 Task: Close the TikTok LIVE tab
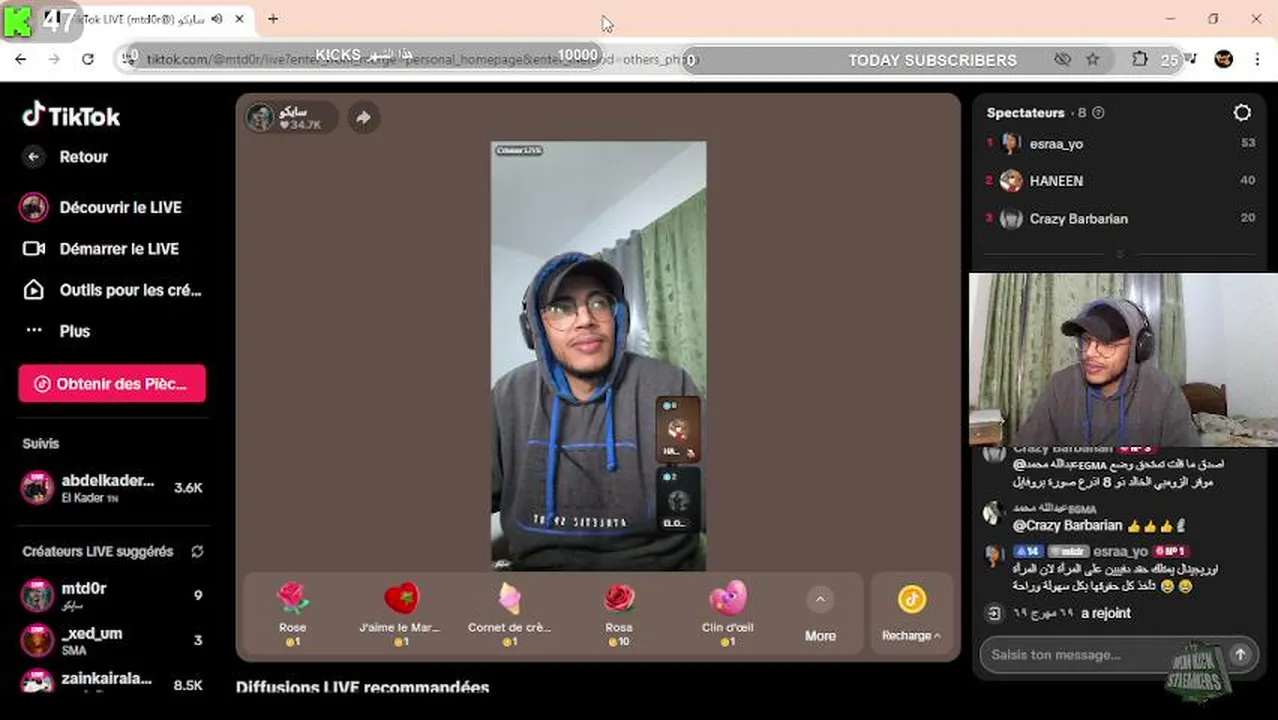pos(239,19)
